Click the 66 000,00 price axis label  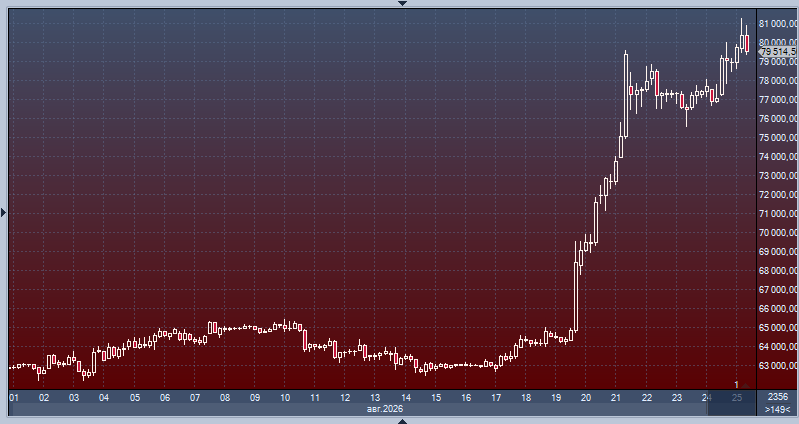click(778, 309)
